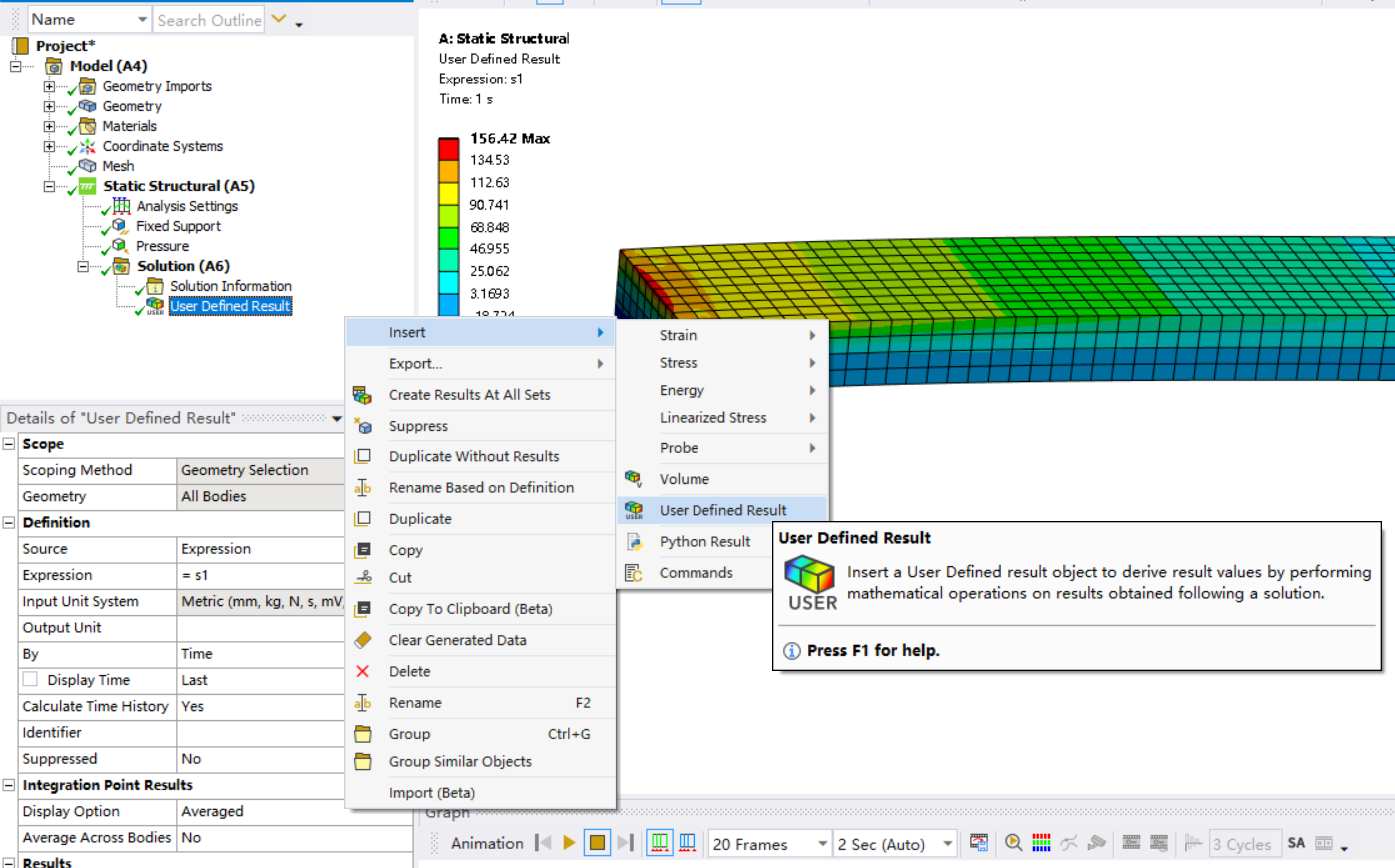
Task: Click the Solution (A6) icon
Action: point(121,266)
